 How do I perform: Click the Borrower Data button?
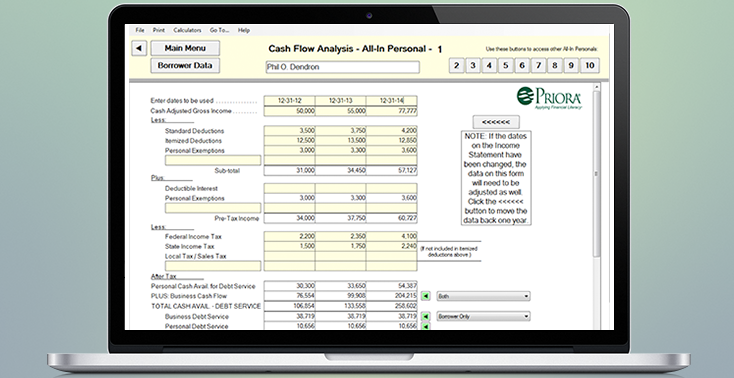pos(185,66)
